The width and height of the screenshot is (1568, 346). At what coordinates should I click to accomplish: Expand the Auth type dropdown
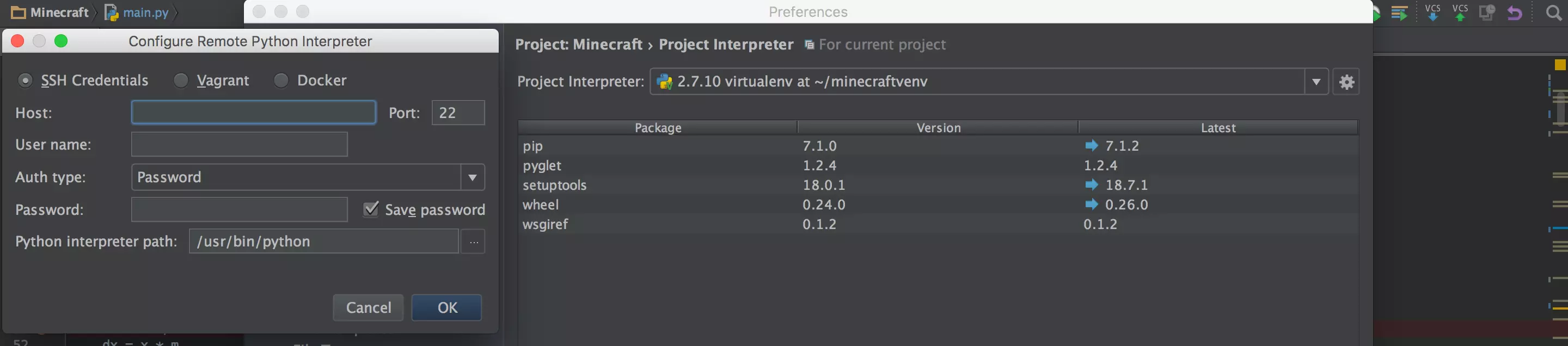(473, 177)
